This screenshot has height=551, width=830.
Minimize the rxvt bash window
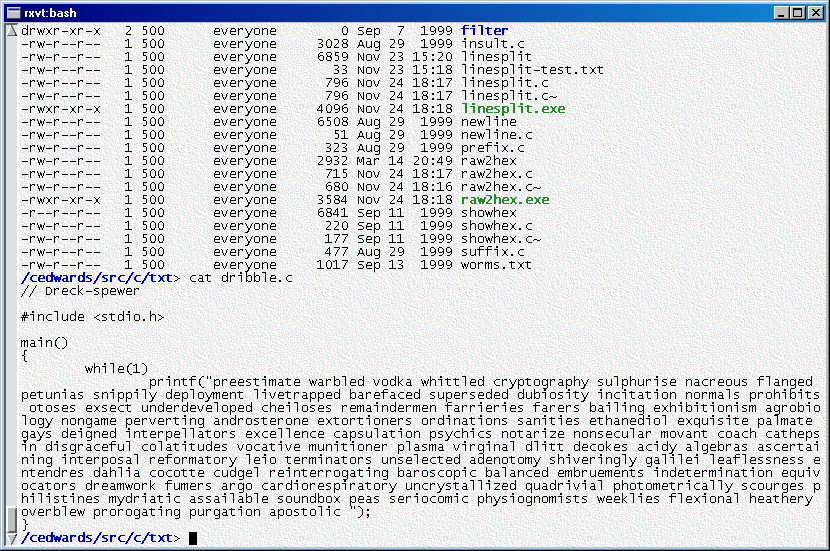coord(779,12)
